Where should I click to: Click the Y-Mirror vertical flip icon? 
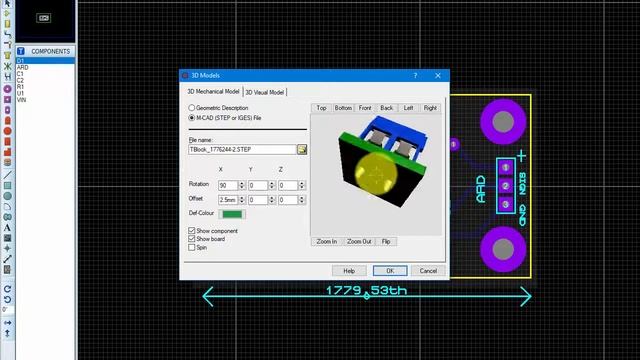[7, 333]
